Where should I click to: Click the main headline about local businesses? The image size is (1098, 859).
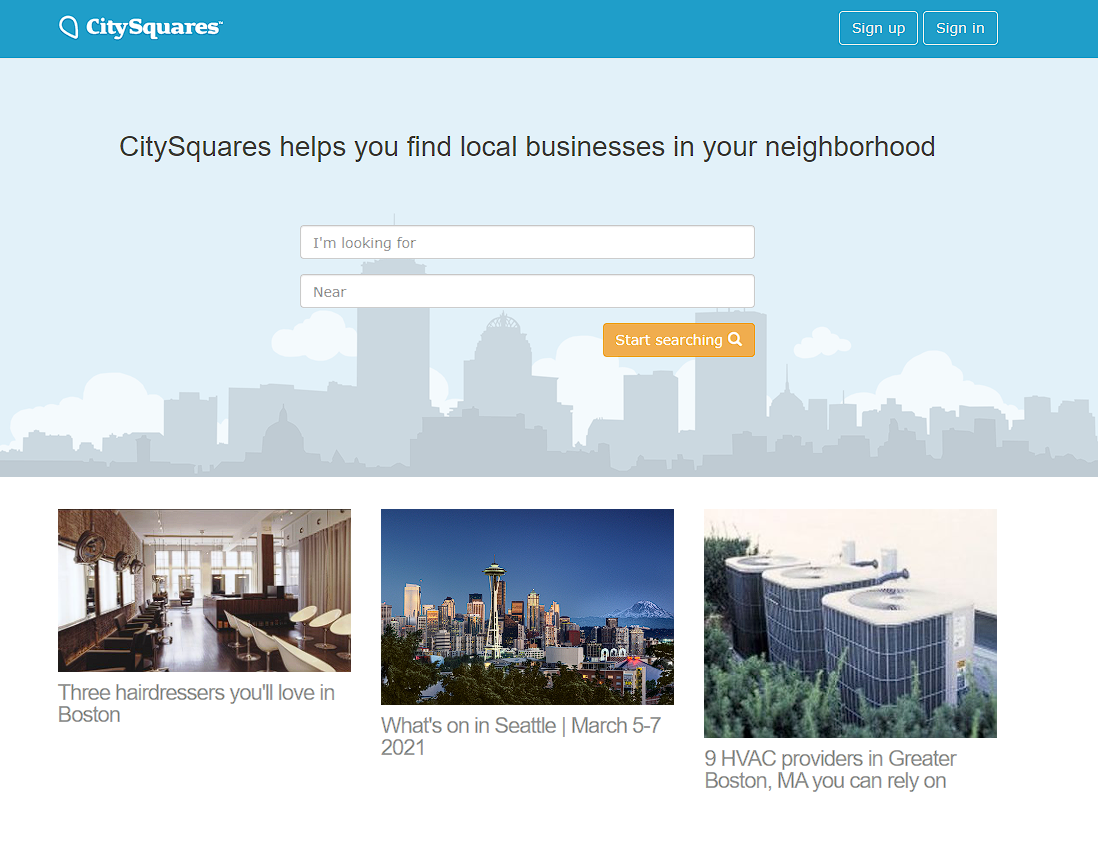coord(527,147)
